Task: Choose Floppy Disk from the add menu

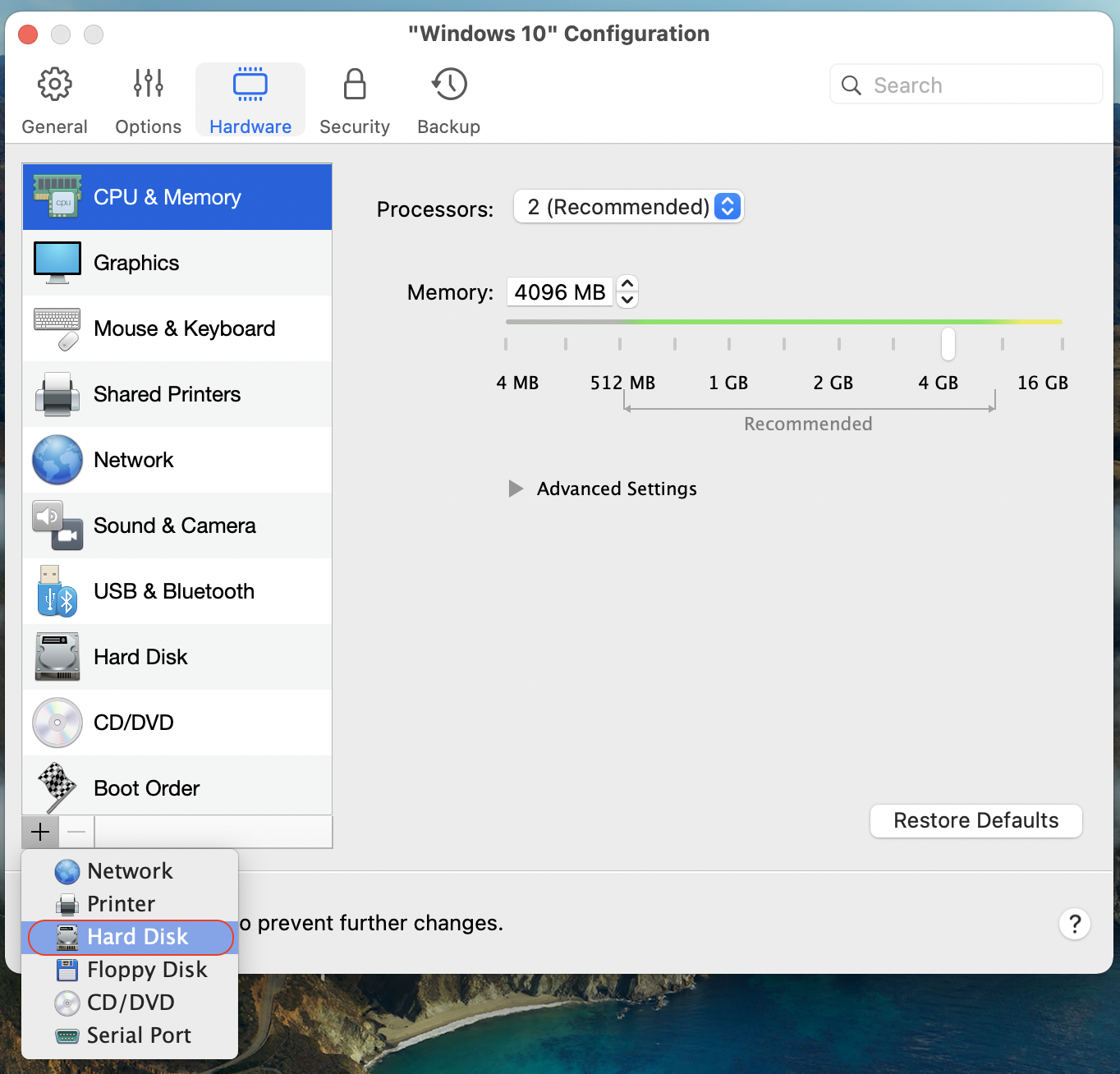Action: click(x=131, y=970)
